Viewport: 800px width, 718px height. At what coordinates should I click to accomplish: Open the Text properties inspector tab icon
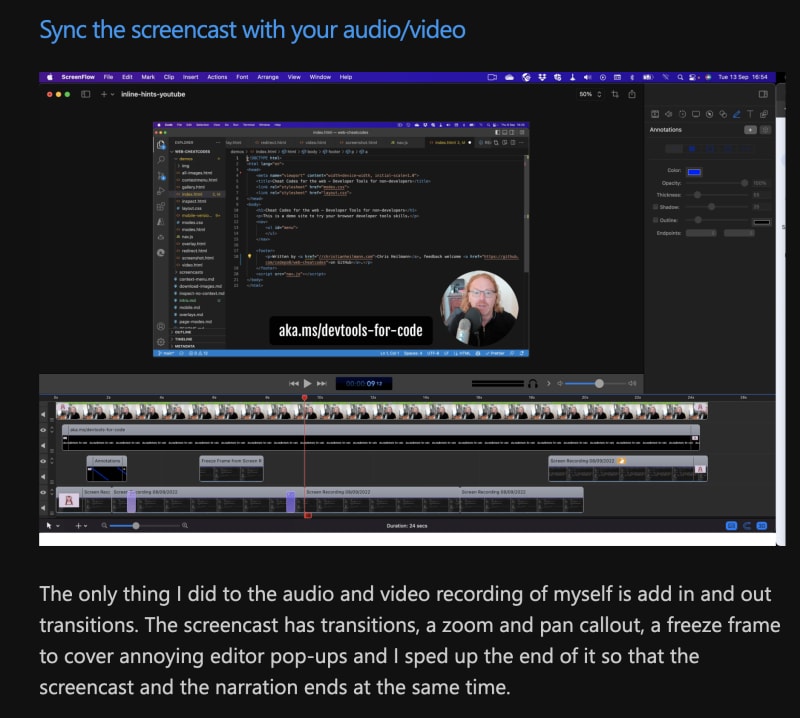pos(750,114)
